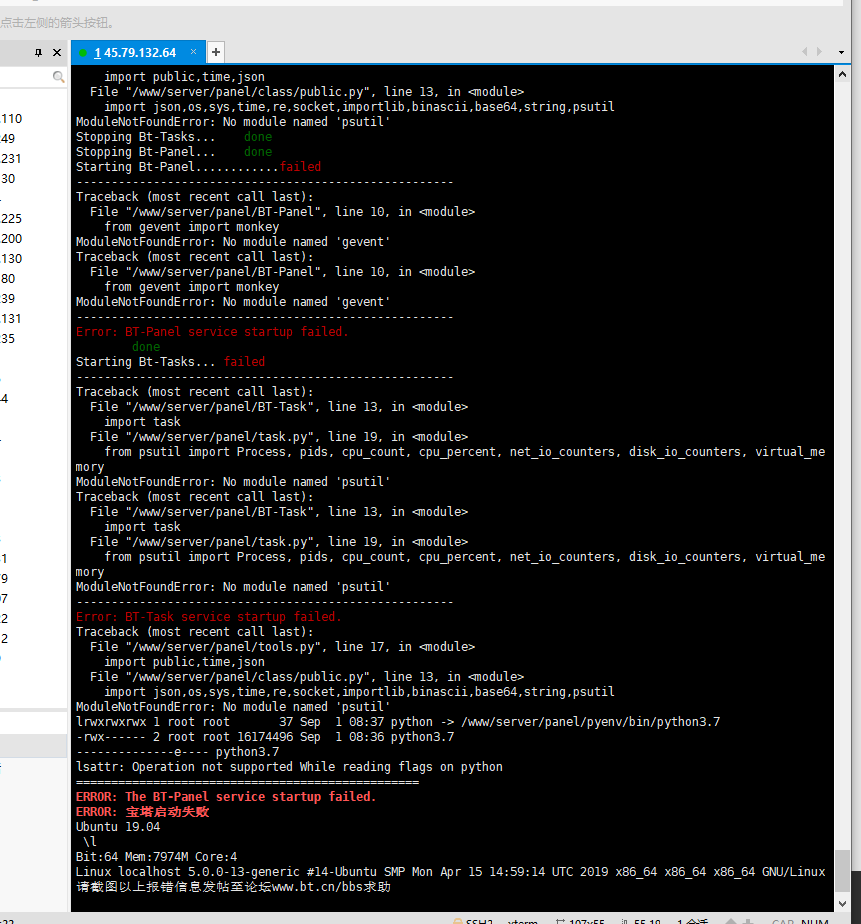The width and height of the screenshot is (861, 924).
Task: Click 'Ubuntu 19.04' text
Action: [118, 827]
